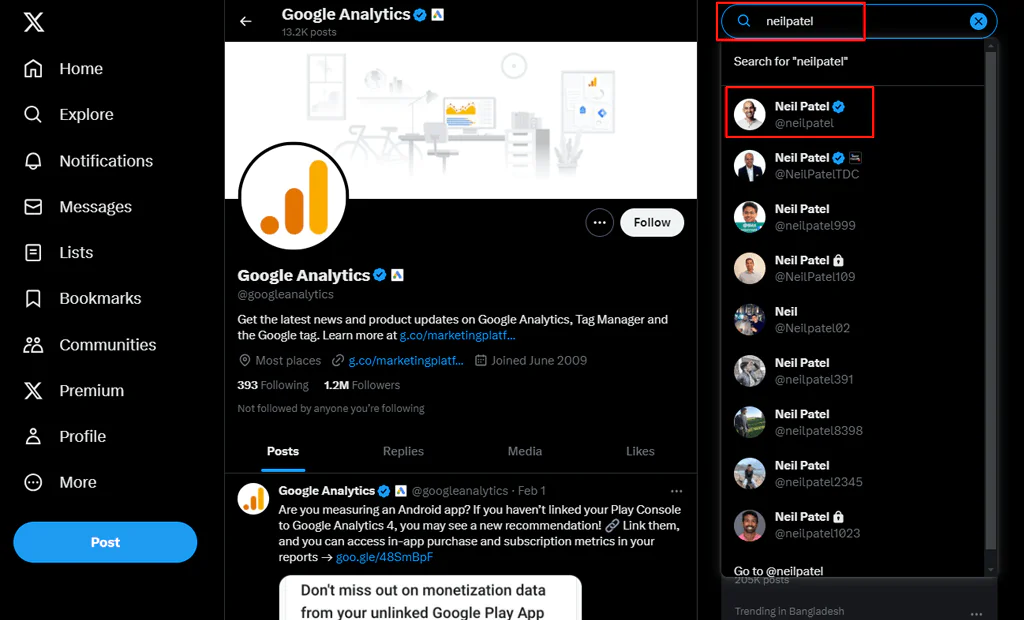Go back with the left arrow
The width and height of the screenshot is (1024, 620).
[246, 22]
